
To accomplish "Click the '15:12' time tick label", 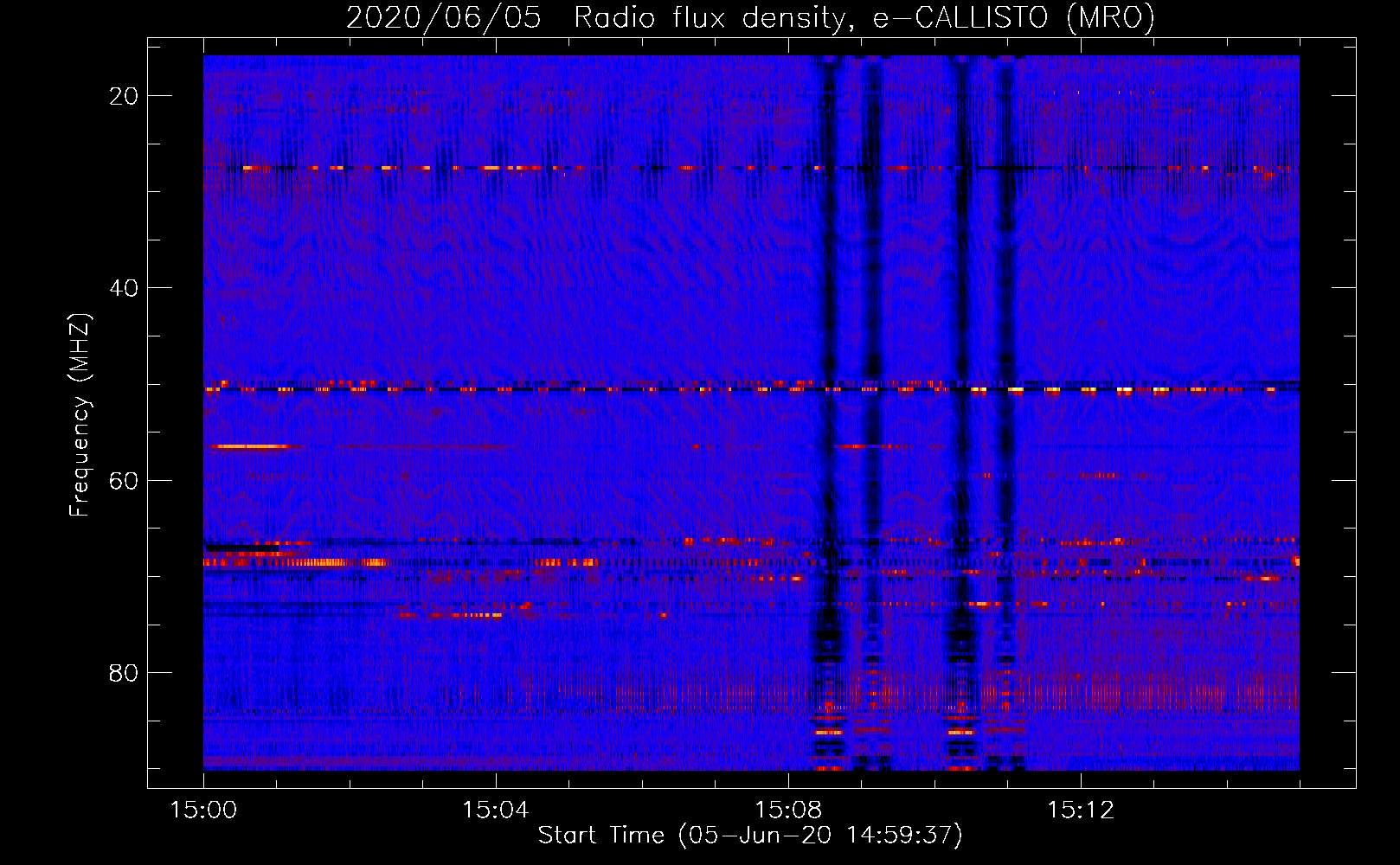I will click(x=1081, y=811).
